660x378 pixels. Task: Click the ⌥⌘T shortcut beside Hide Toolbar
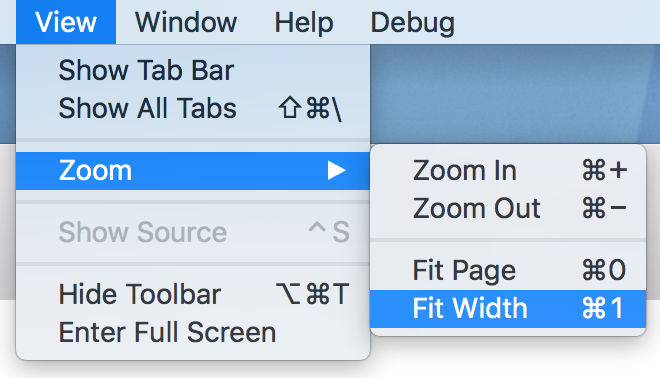(312, 294)
